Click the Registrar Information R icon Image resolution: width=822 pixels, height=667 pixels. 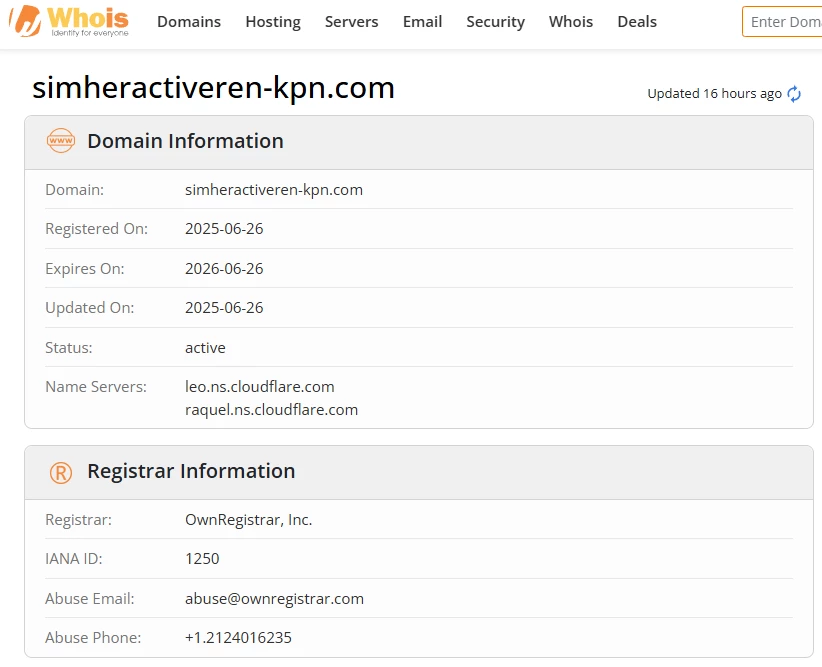point(61,472)
